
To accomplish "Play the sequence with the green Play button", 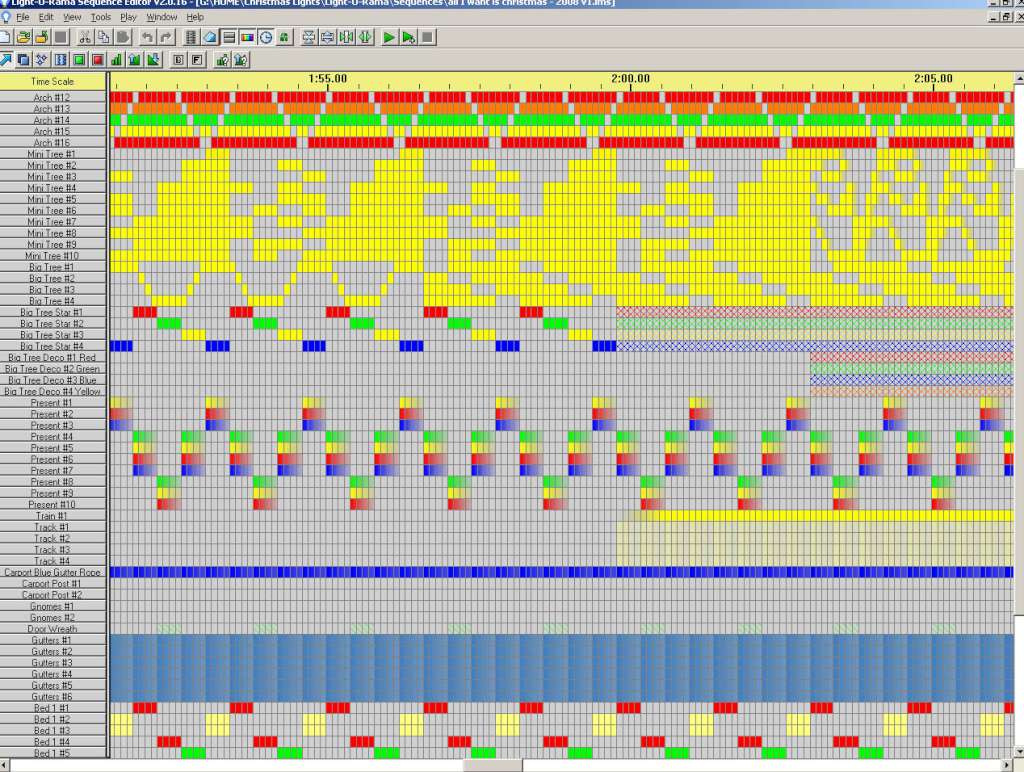I will [x=389, y=37].
